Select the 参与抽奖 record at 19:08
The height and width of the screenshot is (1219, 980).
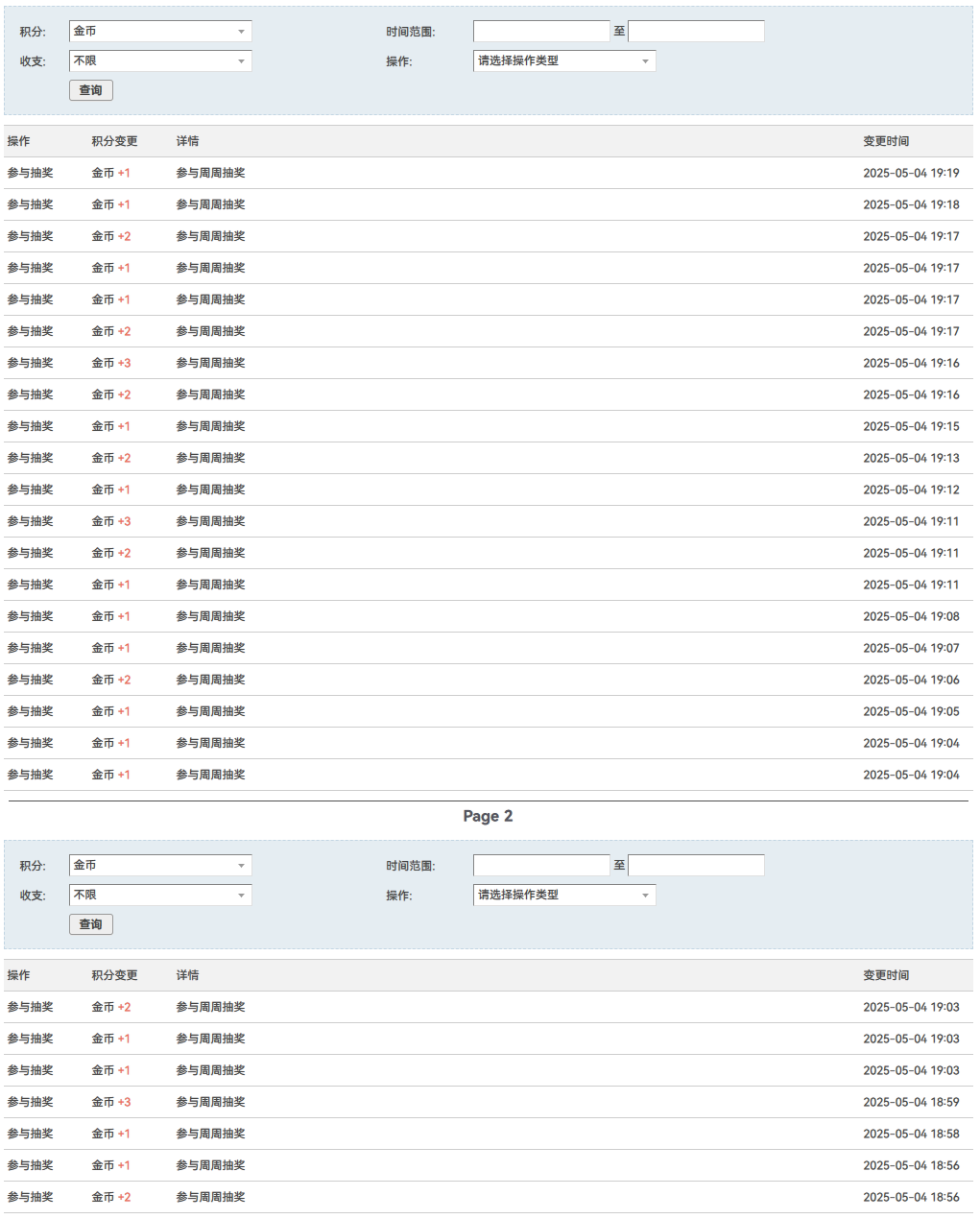(488, 616)
